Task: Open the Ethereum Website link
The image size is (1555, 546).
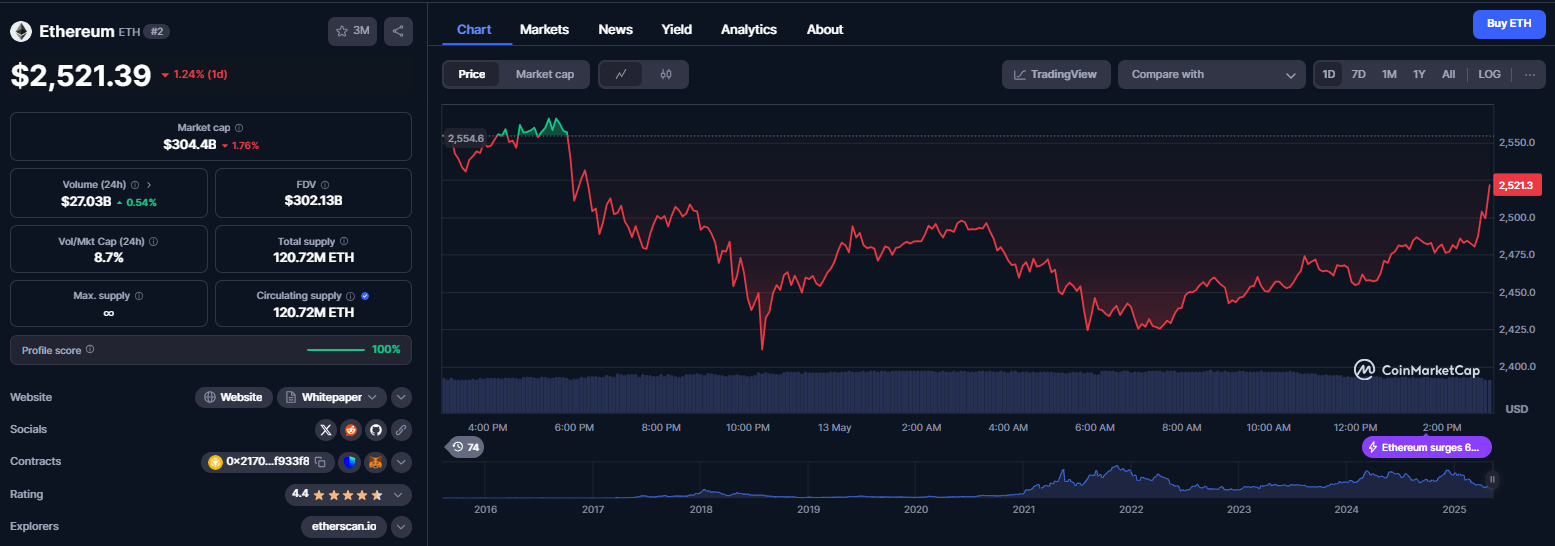Action: 233,397
